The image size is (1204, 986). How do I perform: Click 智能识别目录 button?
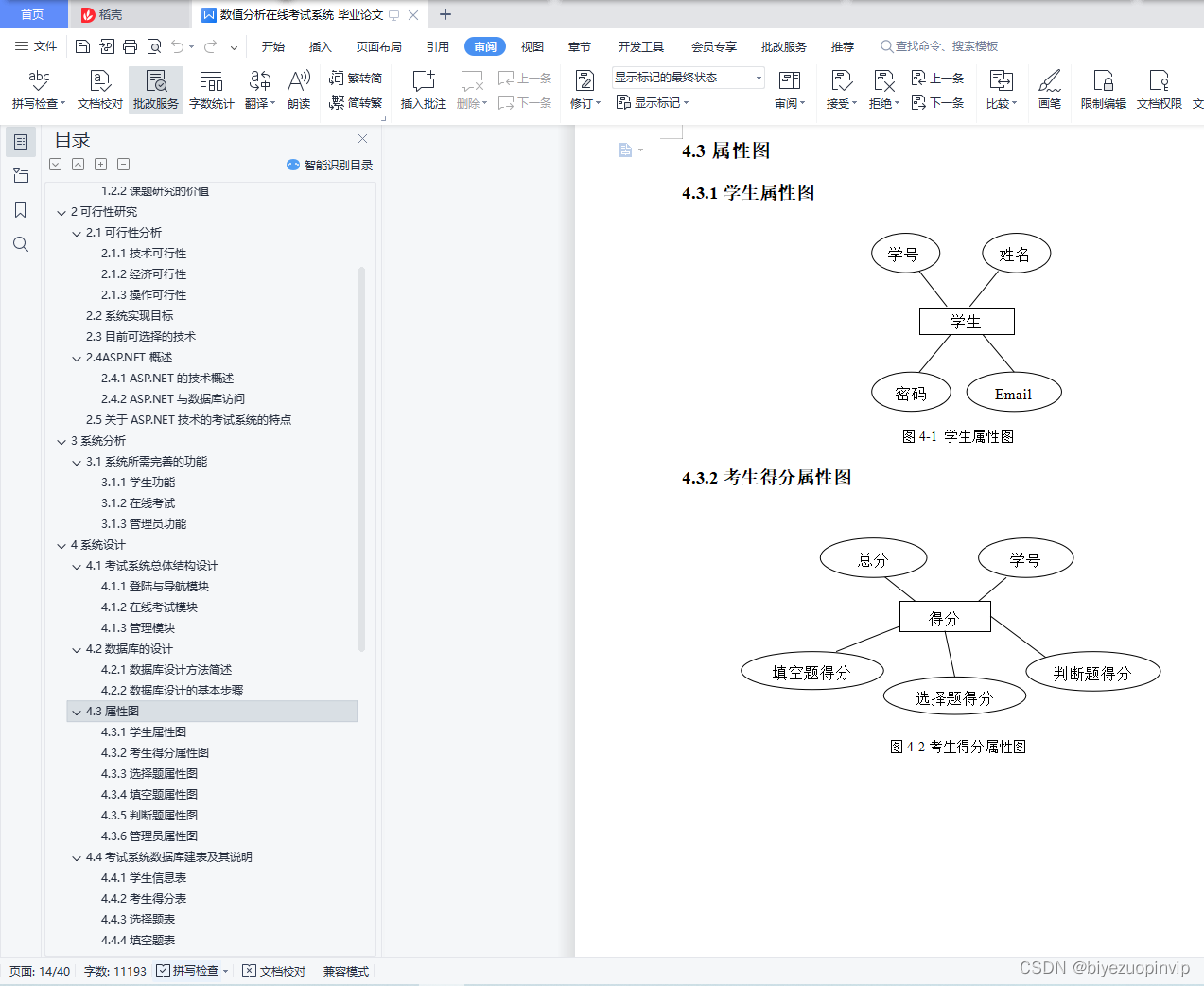[x=330, y=165]
